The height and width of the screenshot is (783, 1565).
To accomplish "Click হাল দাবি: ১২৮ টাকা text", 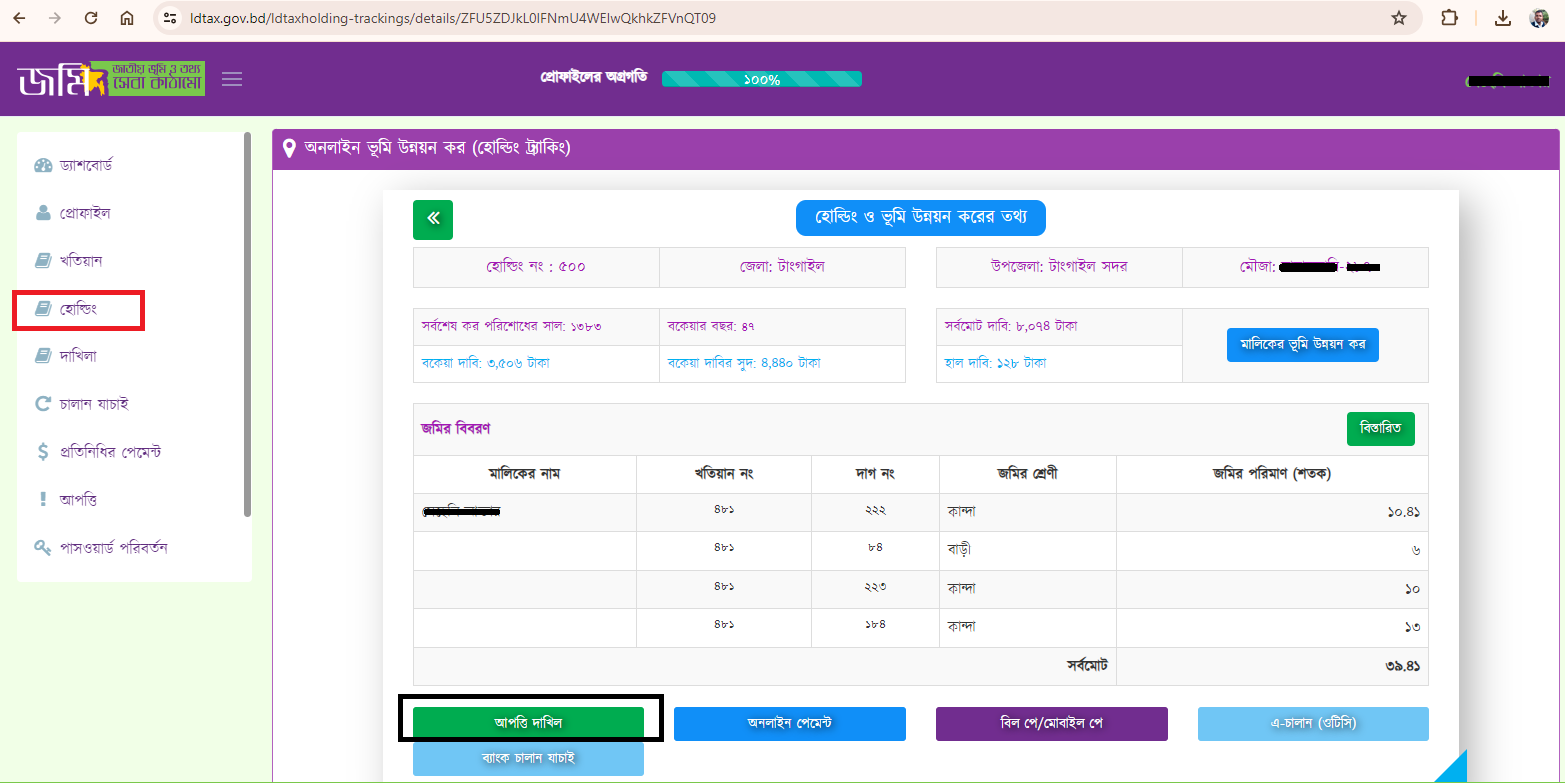I will click(x=995, y=363).
